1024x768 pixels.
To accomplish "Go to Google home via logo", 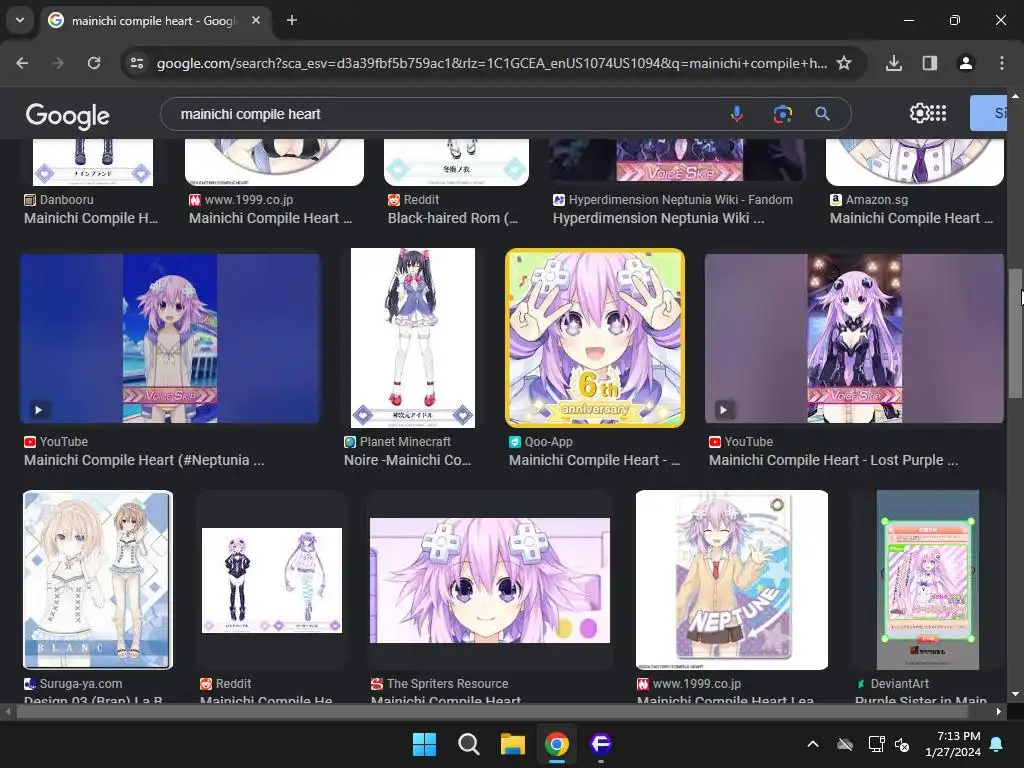I will click(68, 115).
